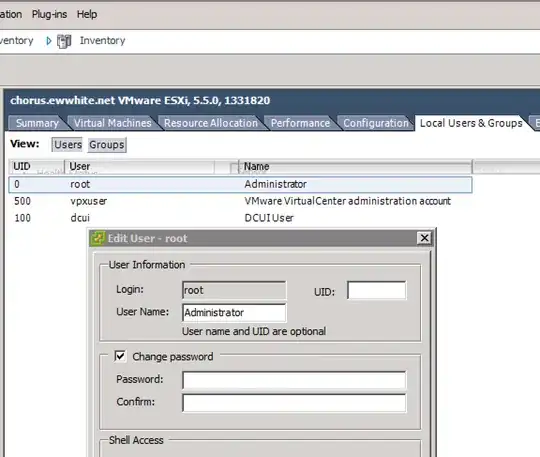Click into the Password field

tap(294, 381)
